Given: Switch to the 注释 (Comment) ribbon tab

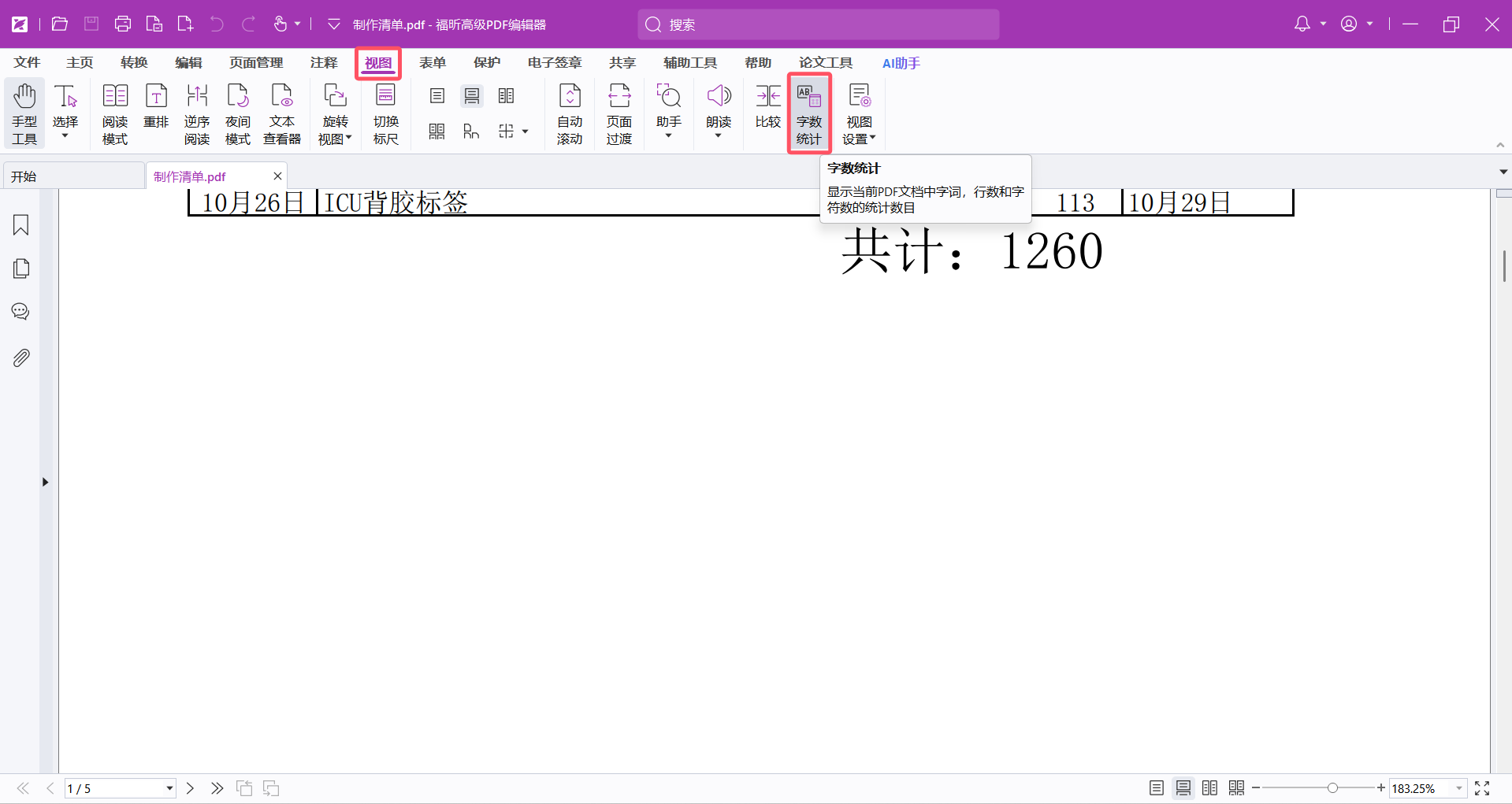Looking at the screenshot, I should pos(324,63).
